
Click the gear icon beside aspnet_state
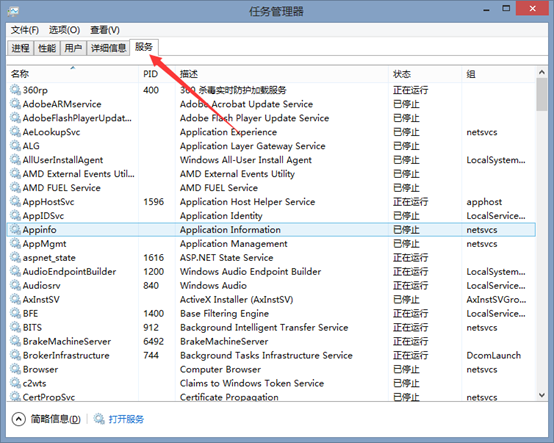click(15, 258)
